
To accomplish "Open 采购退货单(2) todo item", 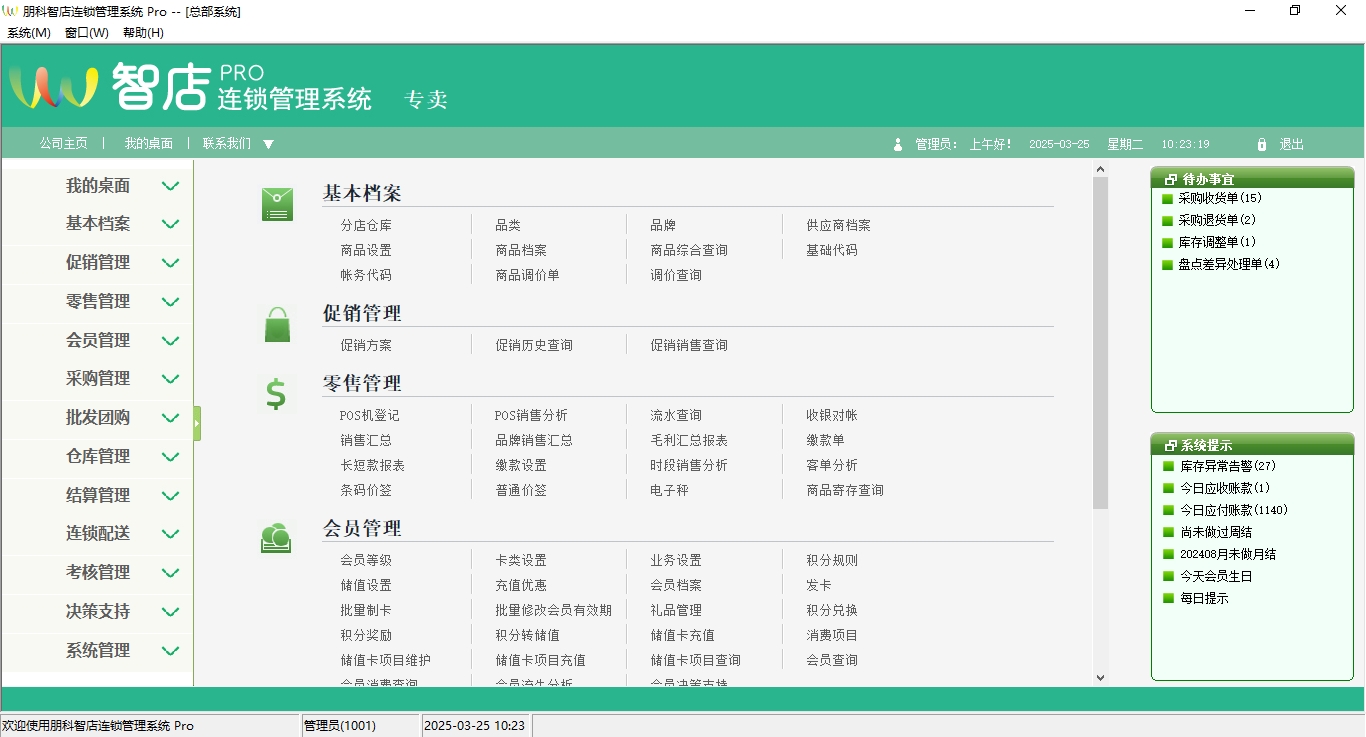I will [1217, 220].
